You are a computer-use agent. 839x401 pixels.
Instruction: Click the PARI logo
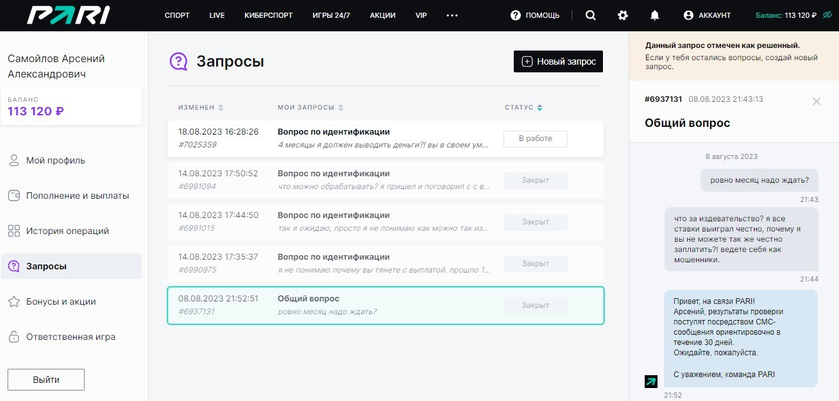pyautogui.click(x=68, y=15)
